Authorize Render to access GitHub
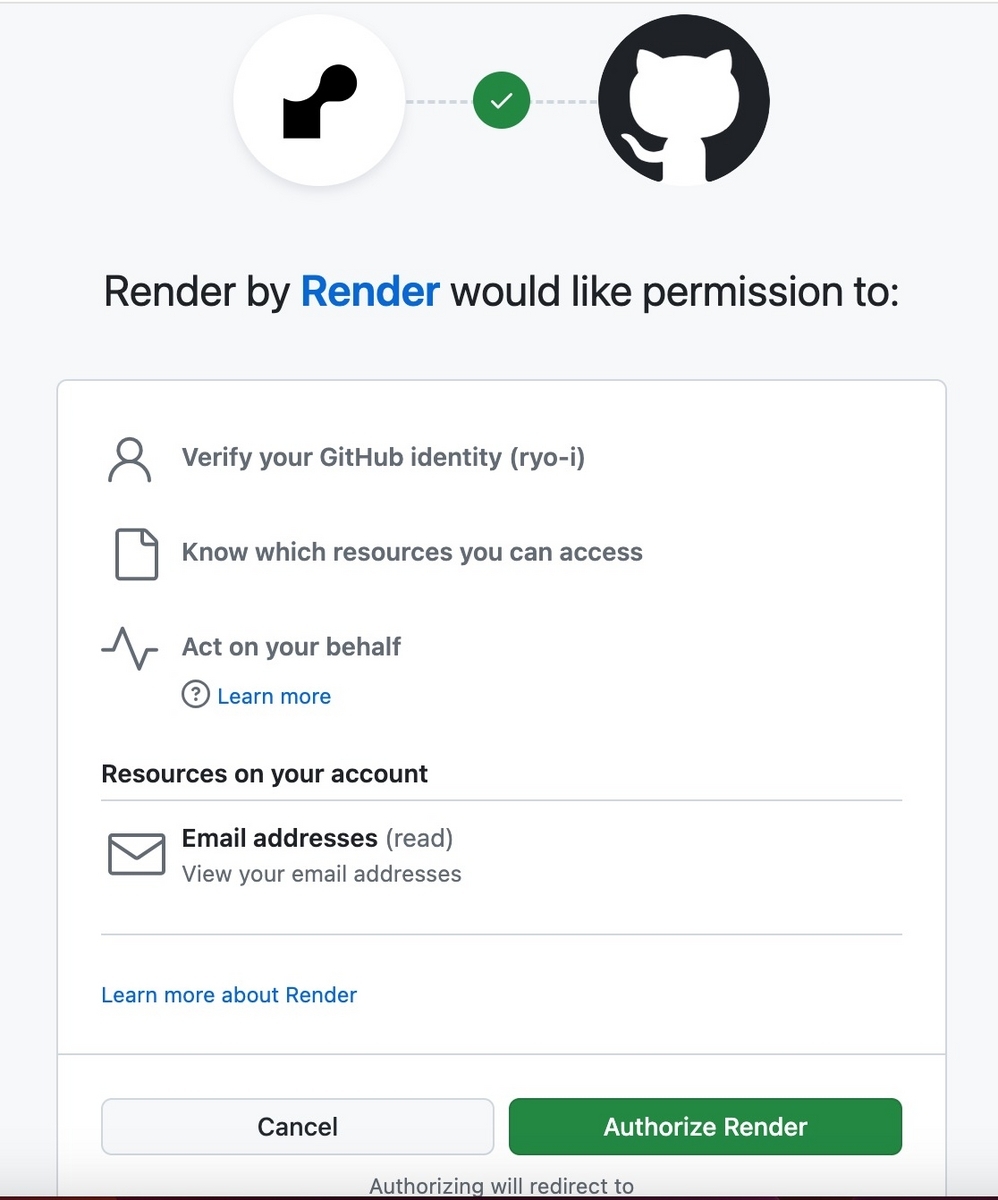This screenshot has width=998, height=1200. [x=705, y=1127]
